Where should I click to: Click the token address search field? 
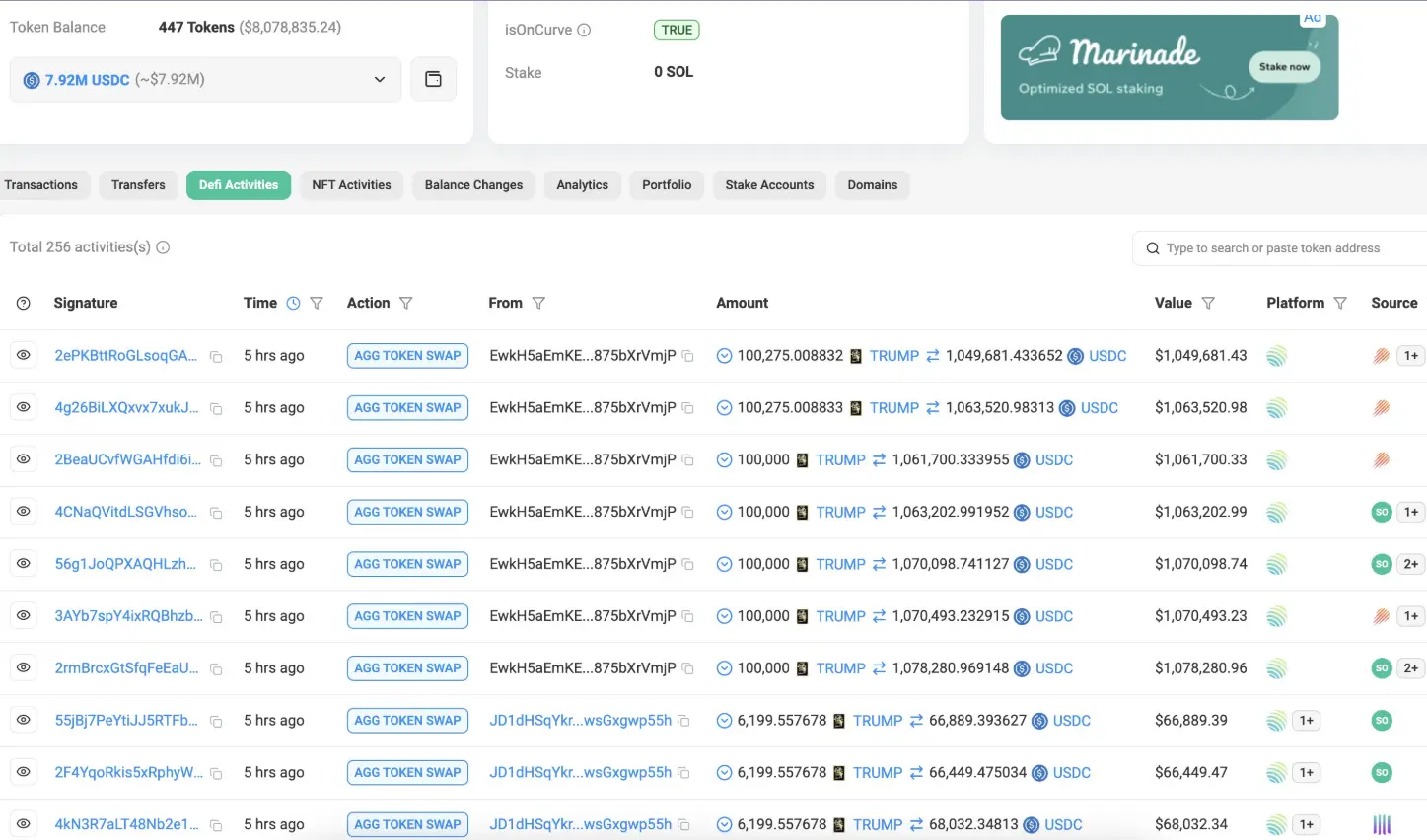(1282, 248)
